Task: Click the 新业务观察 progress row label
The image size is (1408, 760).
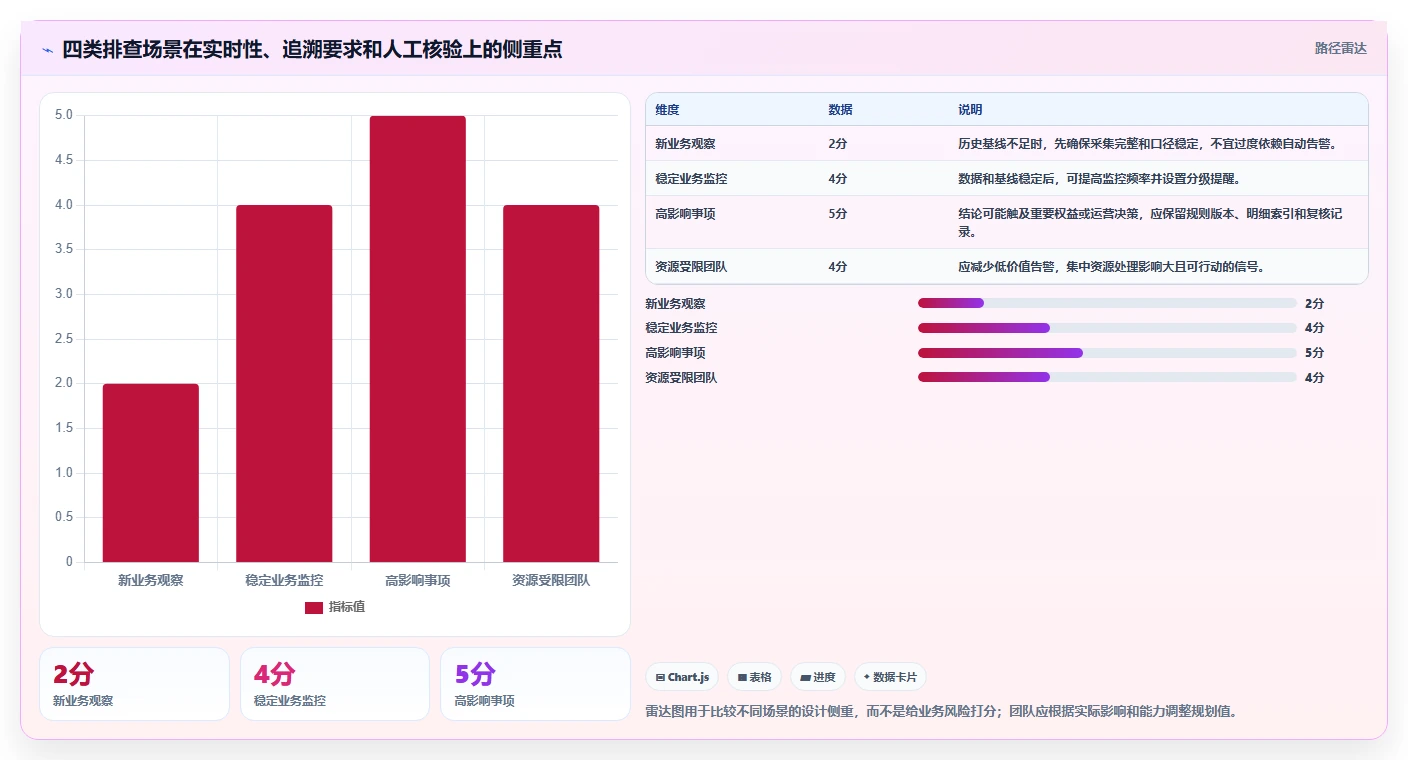Action: click(675, 304)
